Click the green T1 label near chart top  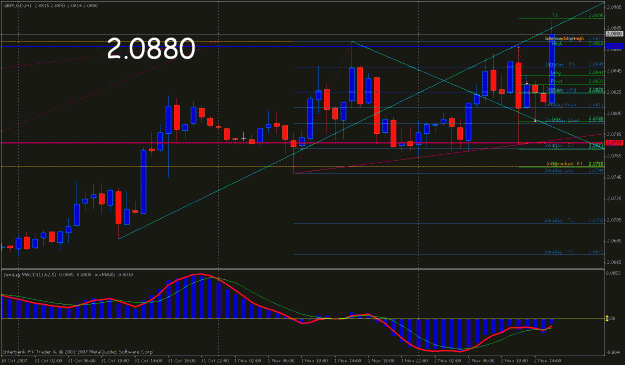click(555, 16)
